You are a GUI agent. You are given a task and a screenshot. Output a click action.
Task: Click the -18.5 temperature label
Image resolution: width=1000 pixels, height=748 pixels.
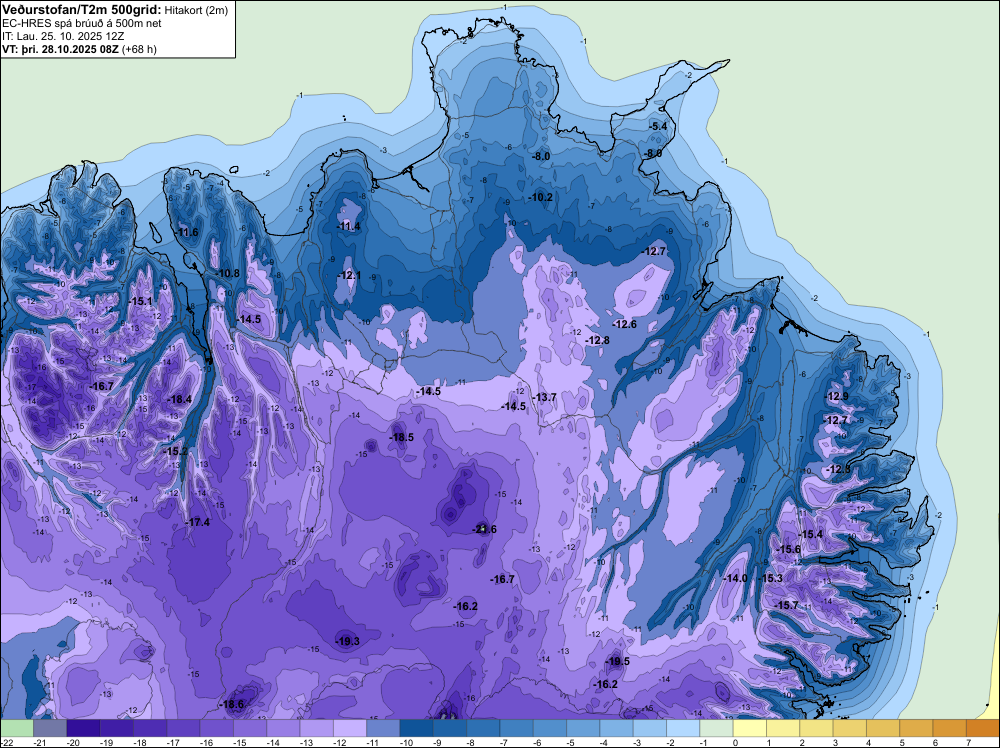tap(401, 437)
